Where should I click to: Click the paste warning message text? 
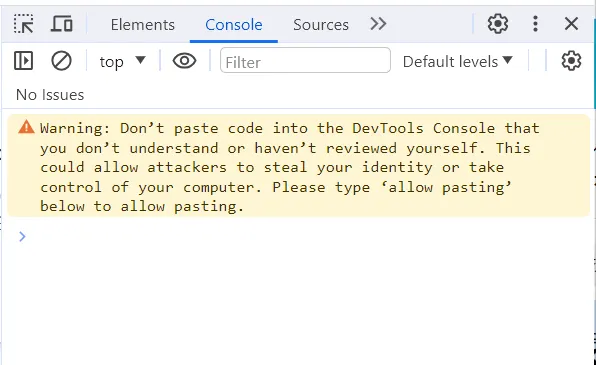[290, 167]
